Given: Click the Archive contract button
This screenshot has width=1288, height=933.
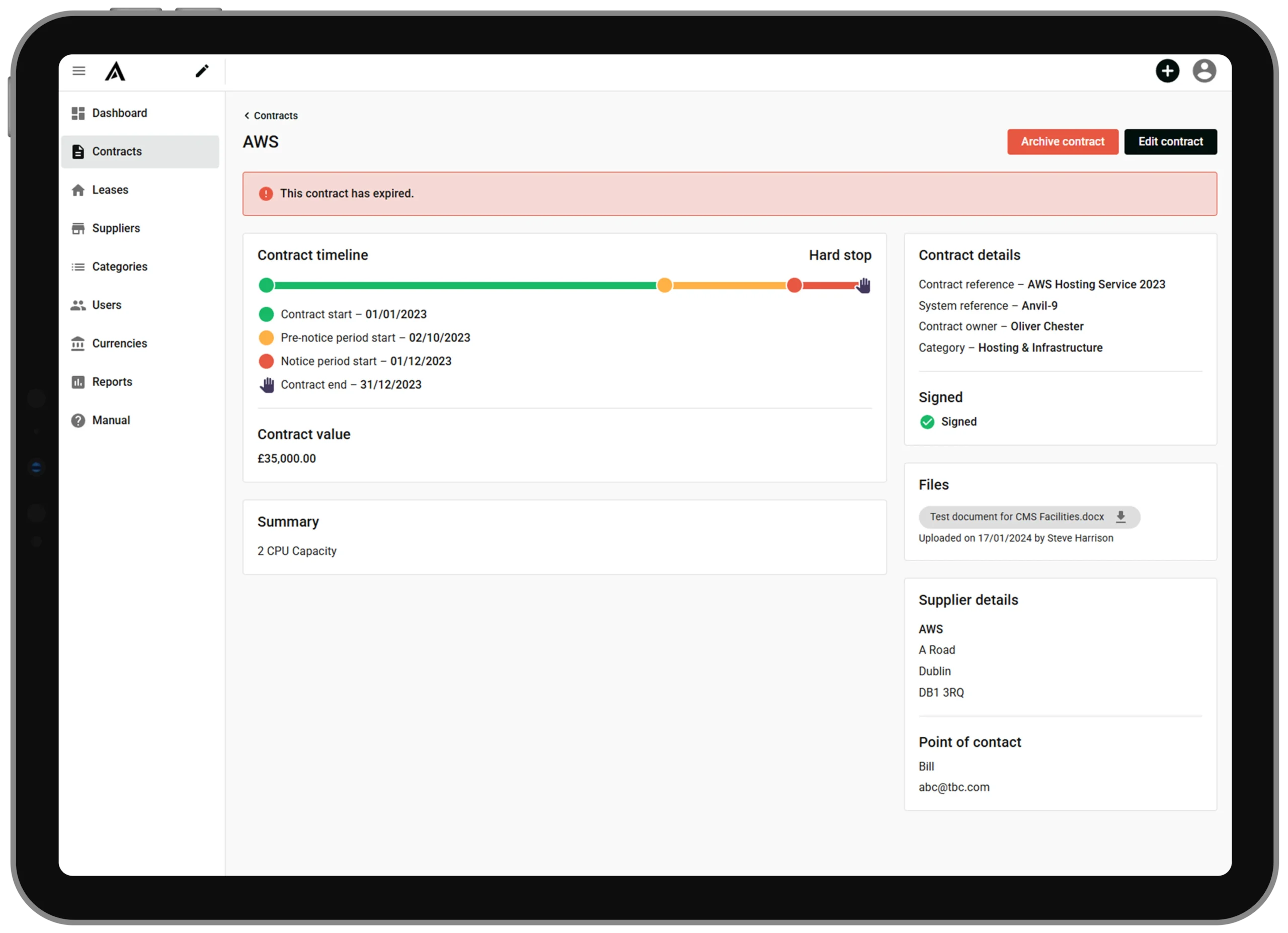Looking at the screenshot, I should [x=1063, y=142].
